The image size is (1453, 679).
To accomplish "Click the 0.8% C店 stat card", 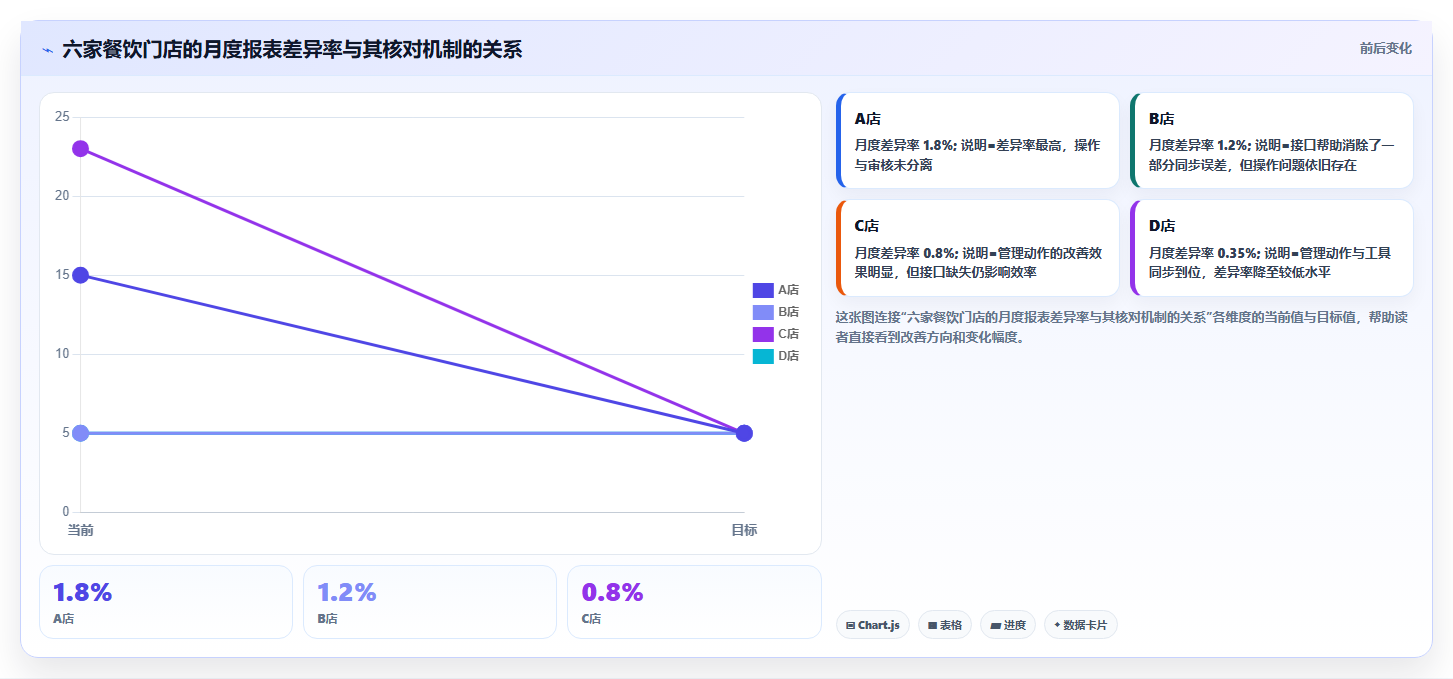I will pyautogui.click(x=694, y=602).
